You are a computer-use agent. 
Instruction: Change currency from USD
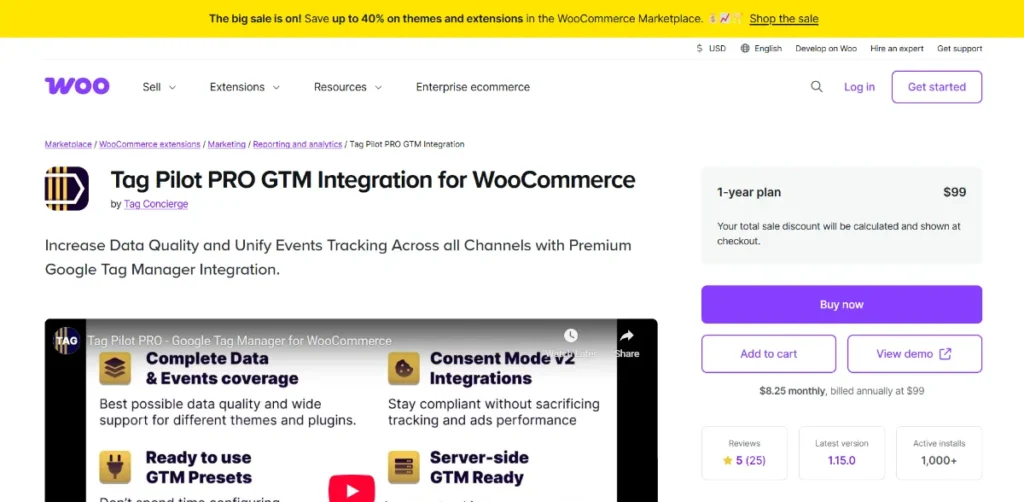[711, 48]
